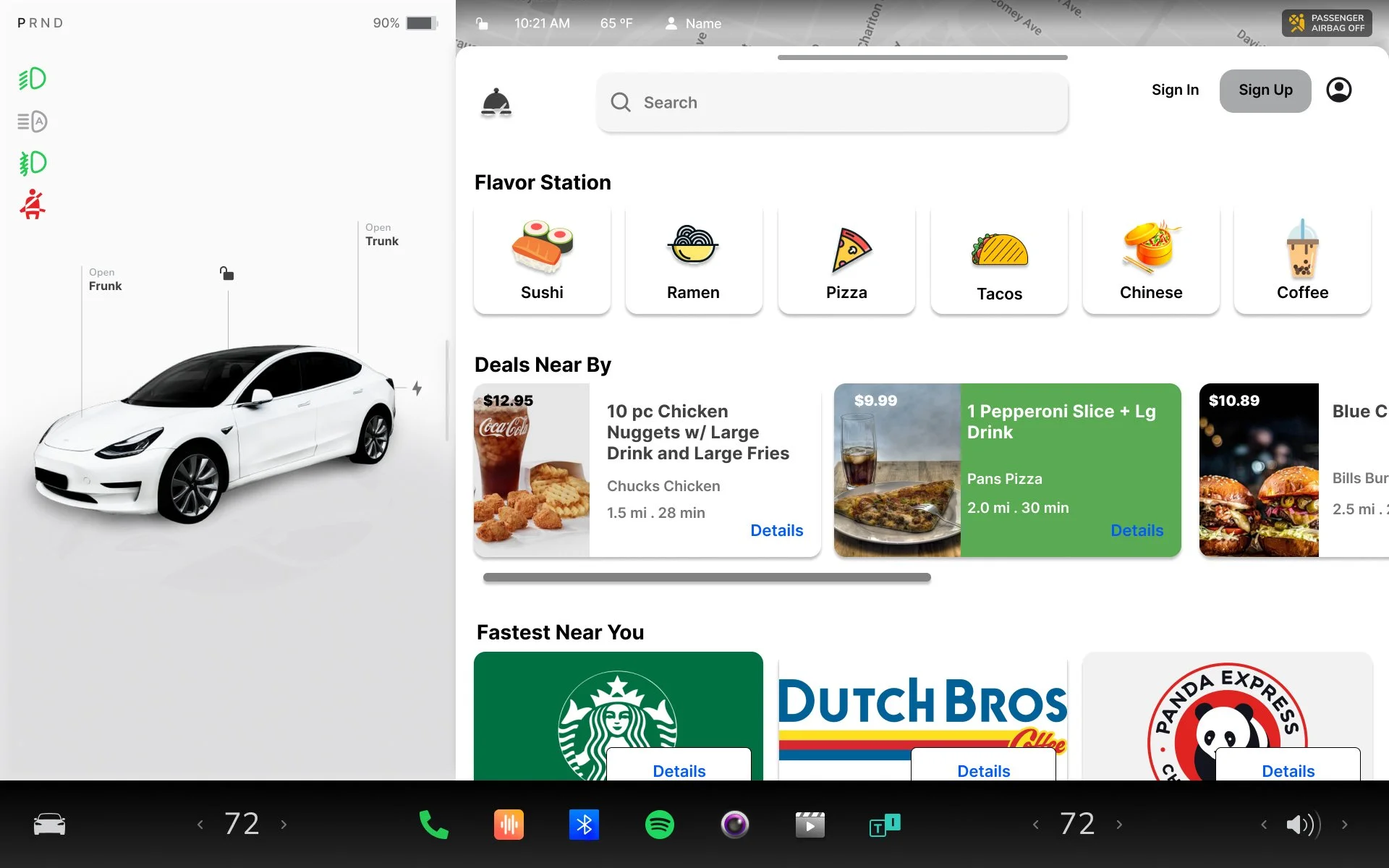Open Details for Chucks Chicken deal
1389x868 pixels.
776,530
